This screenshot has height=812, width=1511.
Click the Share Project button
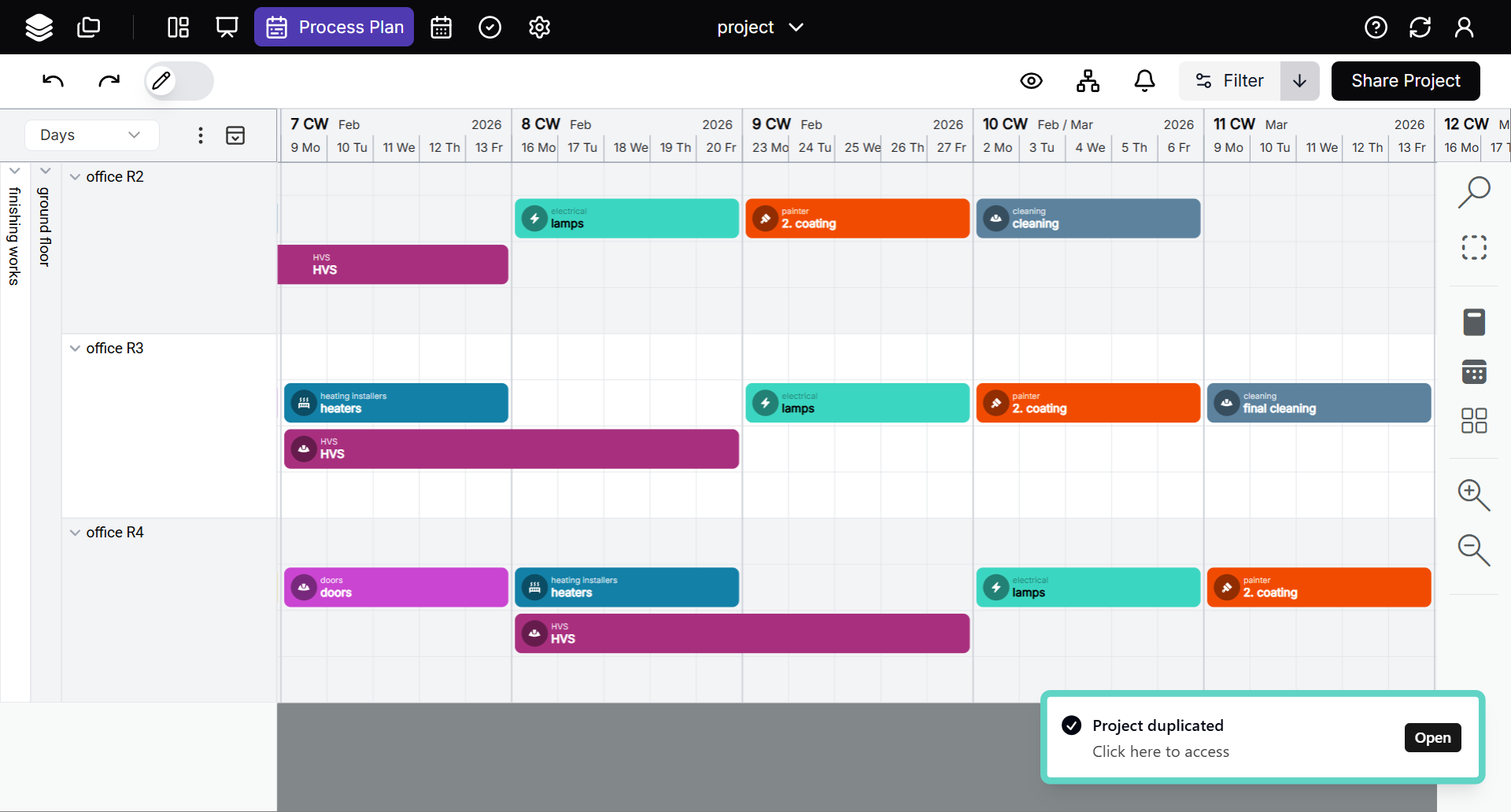click(1405, 81)
